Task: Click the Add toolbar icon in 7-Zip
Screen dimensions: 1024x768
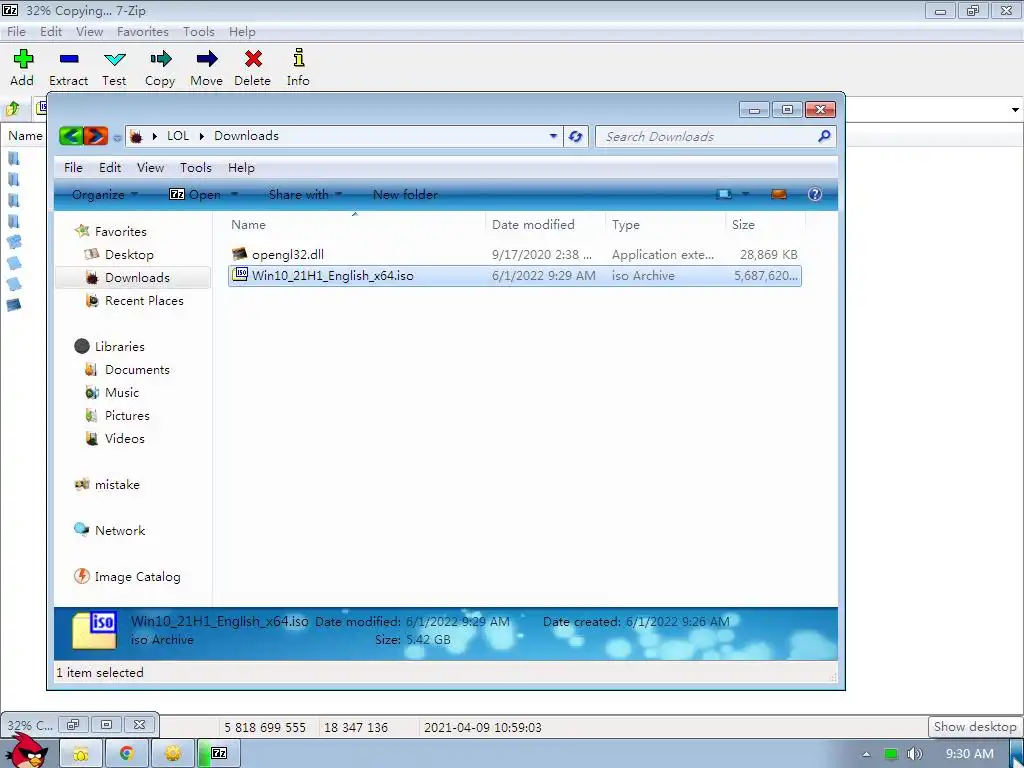Action: 23,59
